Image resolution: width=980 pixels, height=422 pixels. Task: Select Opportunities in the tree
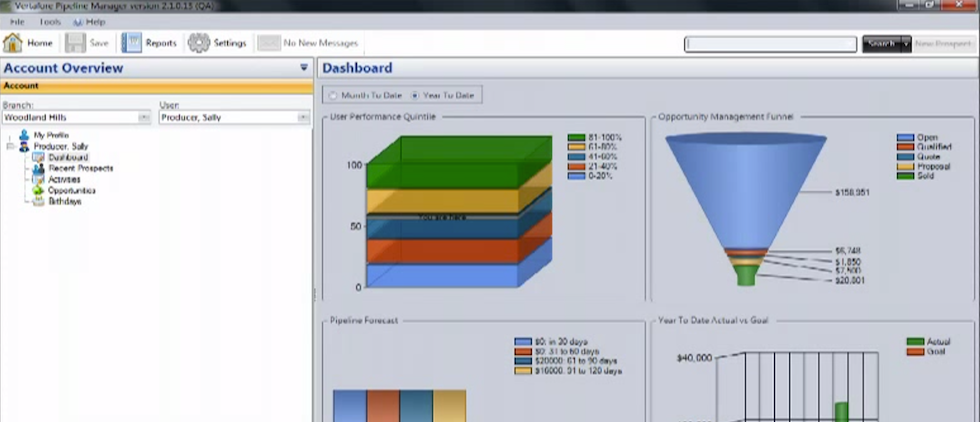(x=72, y=190)
